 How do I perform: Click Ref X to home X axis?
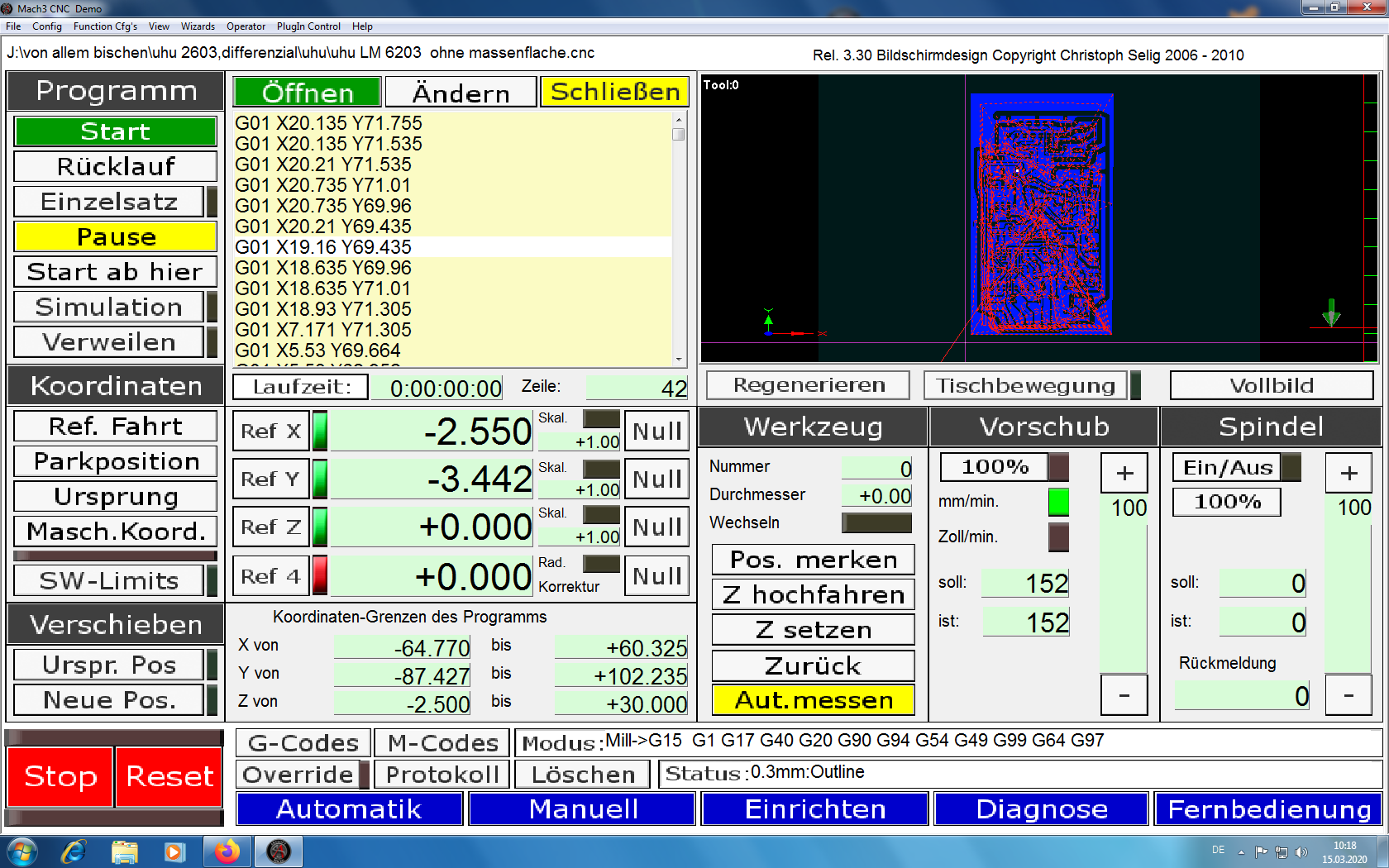271,431
